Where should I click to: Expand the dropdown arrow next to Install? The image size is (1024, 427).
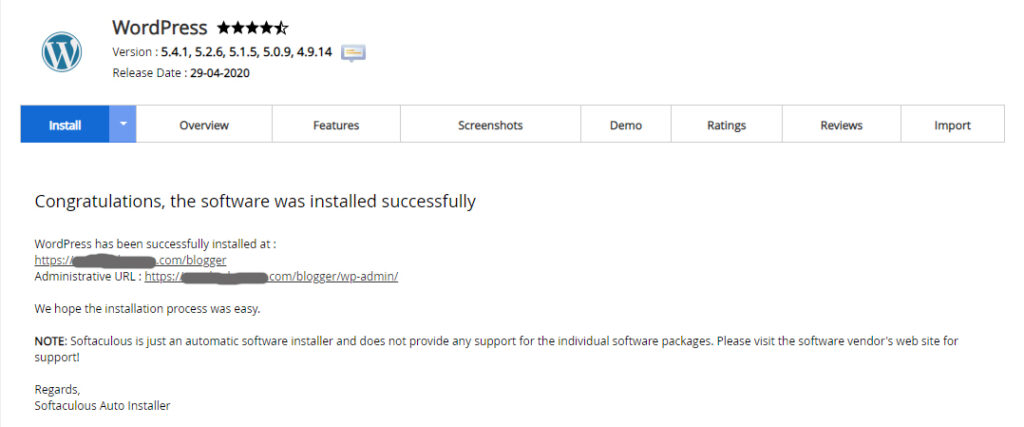[x=123, y=125]
